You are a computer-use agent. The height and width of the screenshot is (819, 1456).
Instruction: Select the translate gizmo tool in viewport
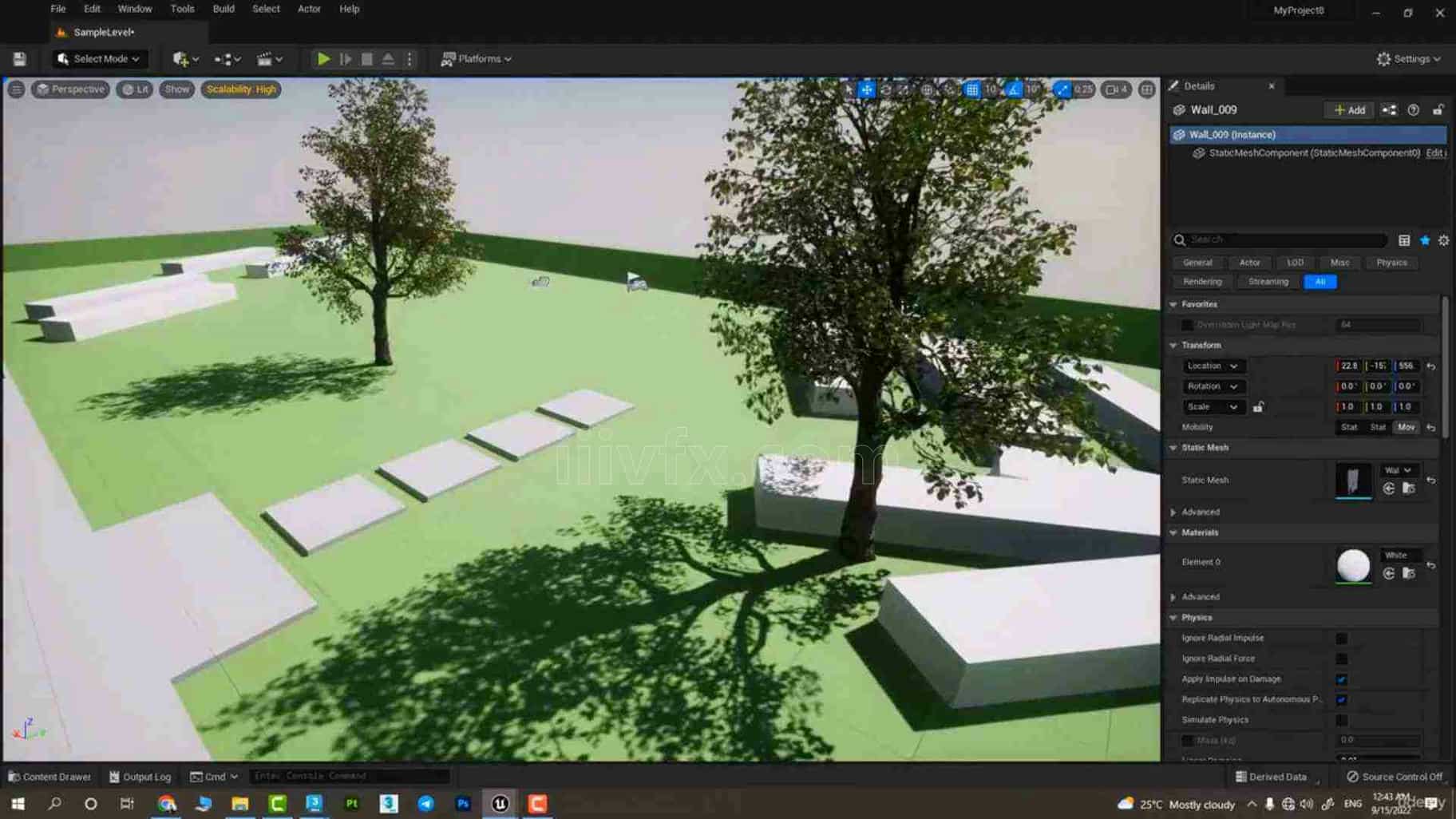[x=867, y=89]
